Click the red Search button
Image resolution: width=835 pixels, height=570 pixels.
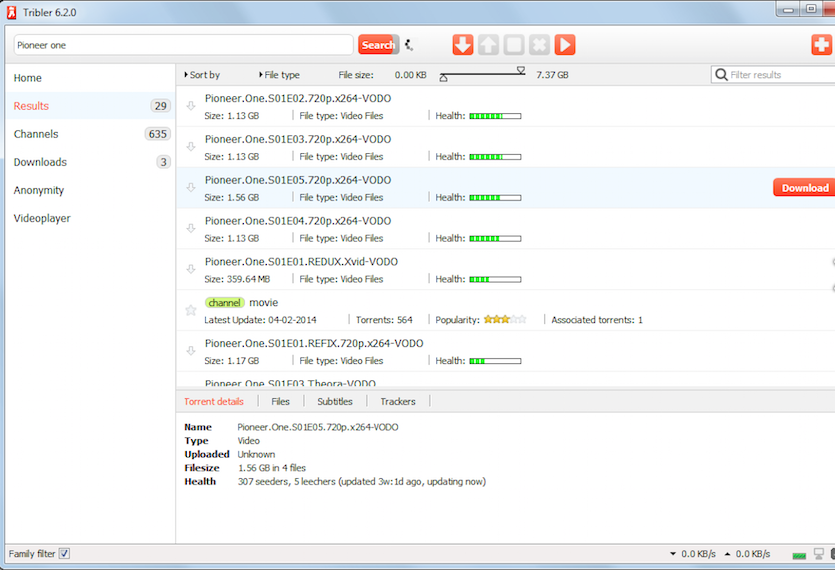(x=378, y=45)
